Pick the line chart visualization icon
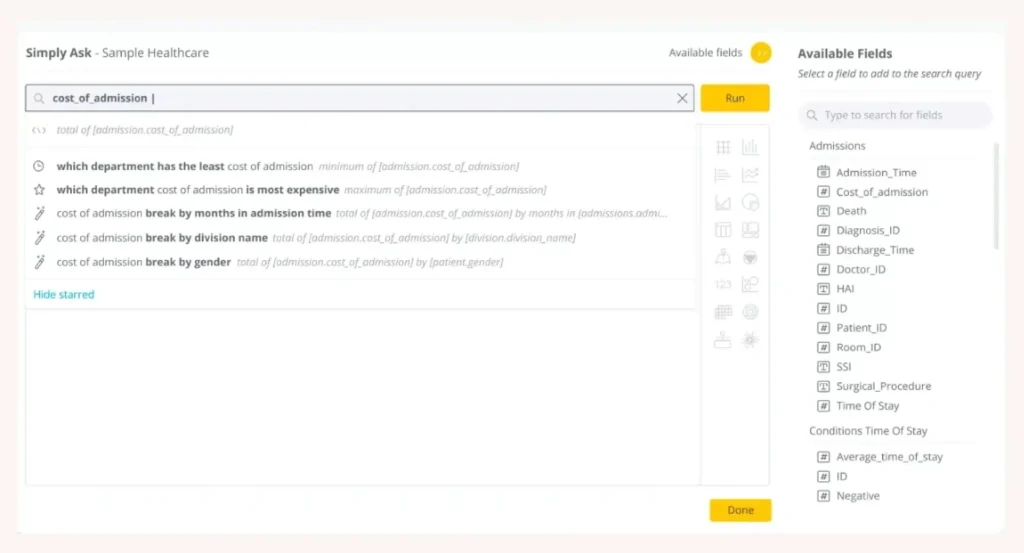 pyautogui.click(x=750, y=175)
